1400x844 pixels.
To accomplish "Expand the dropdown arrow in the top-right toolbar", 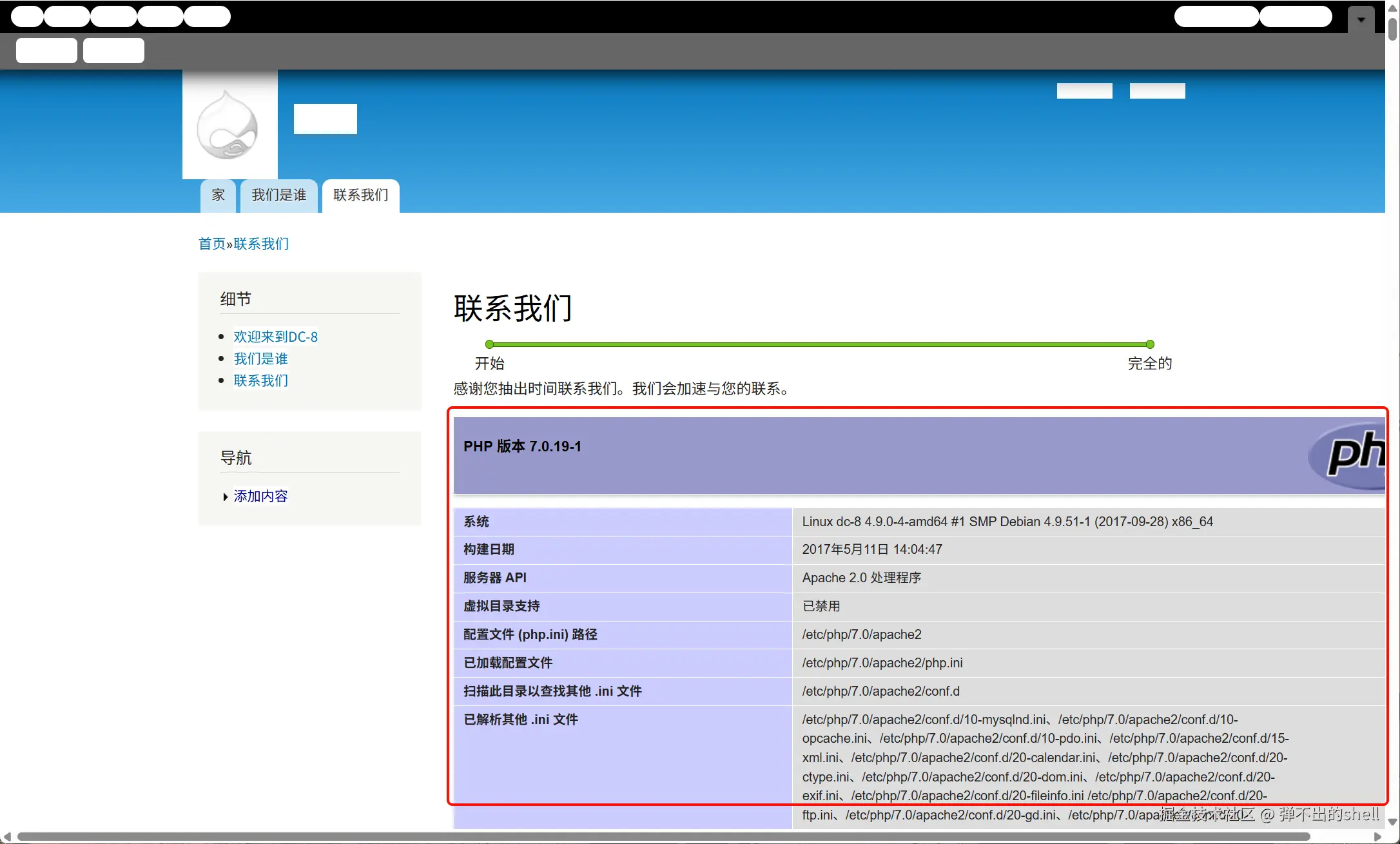I will (1361, 19).
